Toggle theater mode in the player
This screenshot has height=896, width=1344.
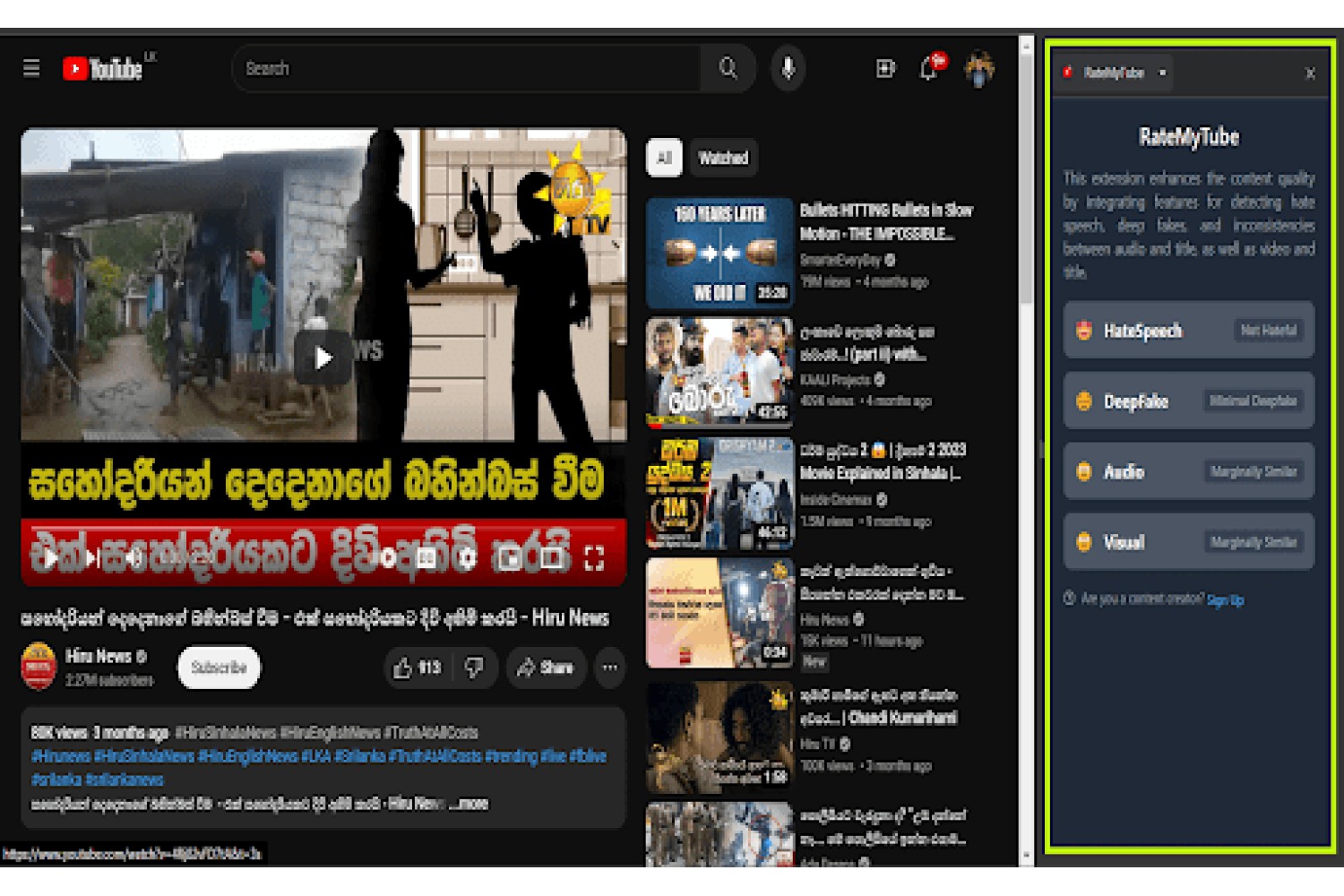tap(550, 558)
